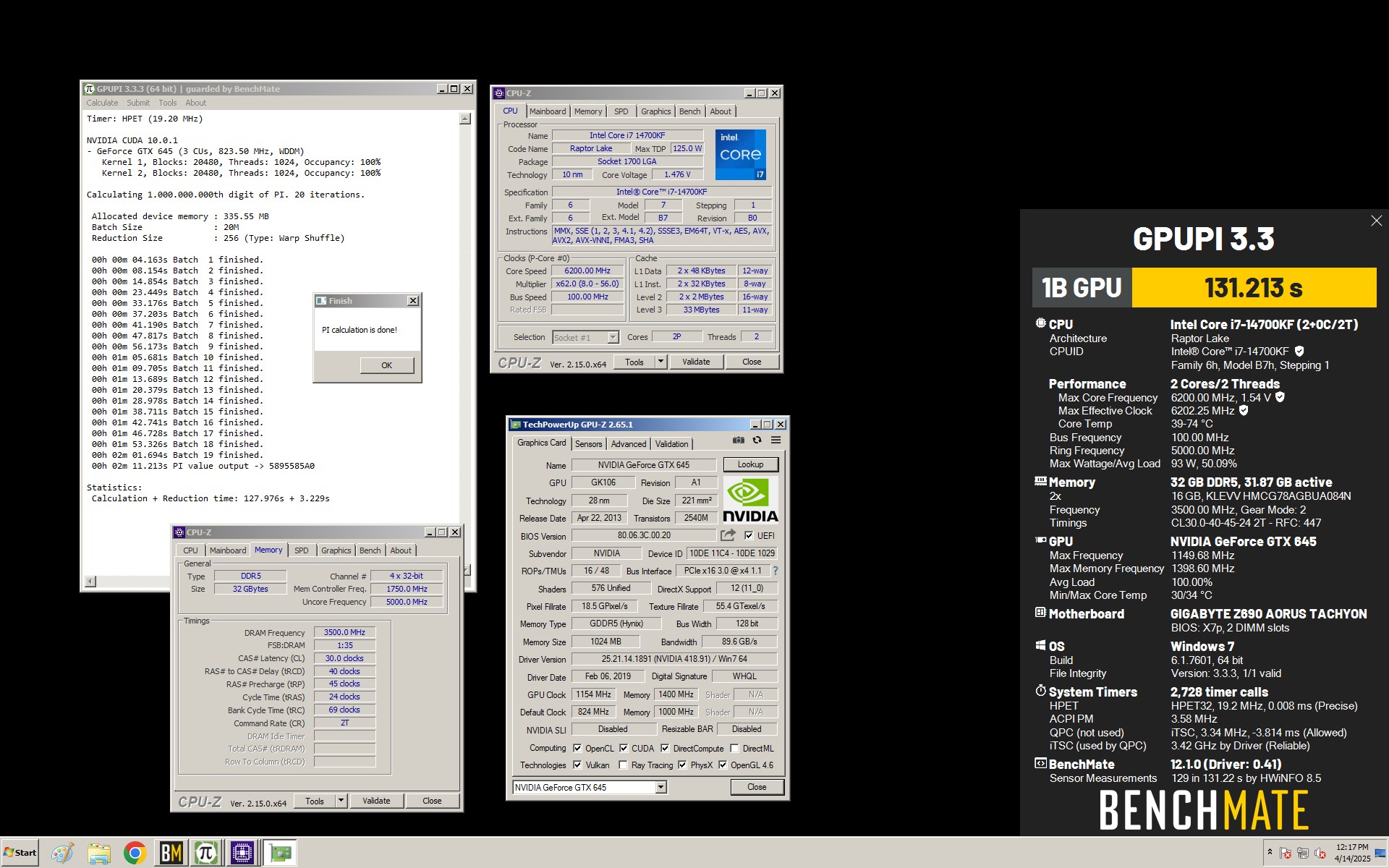Switch to BenchMate taskbar icon
The image size is (1389, 868).
tap(171, 853)
